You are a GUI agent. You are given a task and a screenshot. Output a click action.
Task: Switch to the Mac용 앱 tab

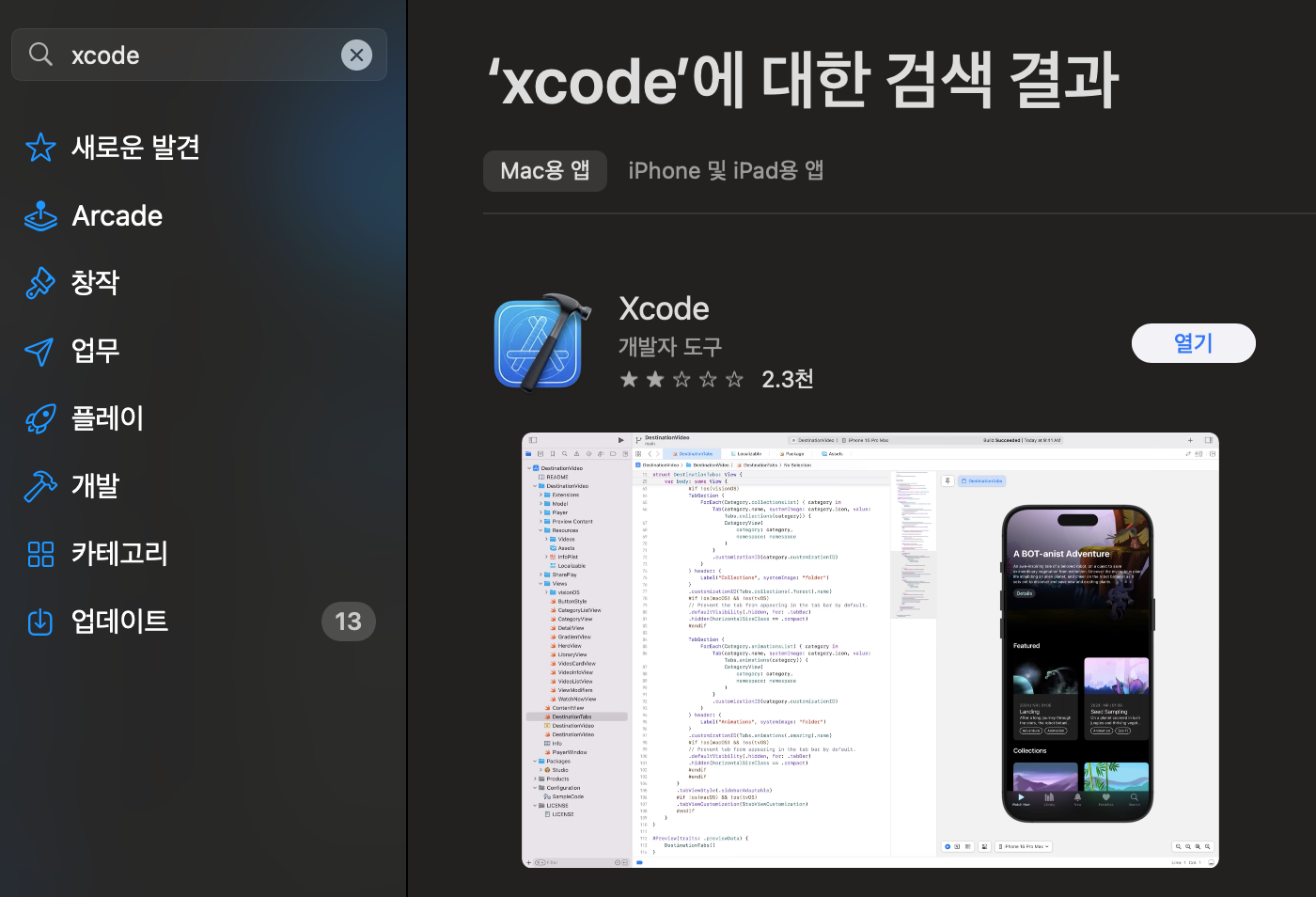click(545, 171)
